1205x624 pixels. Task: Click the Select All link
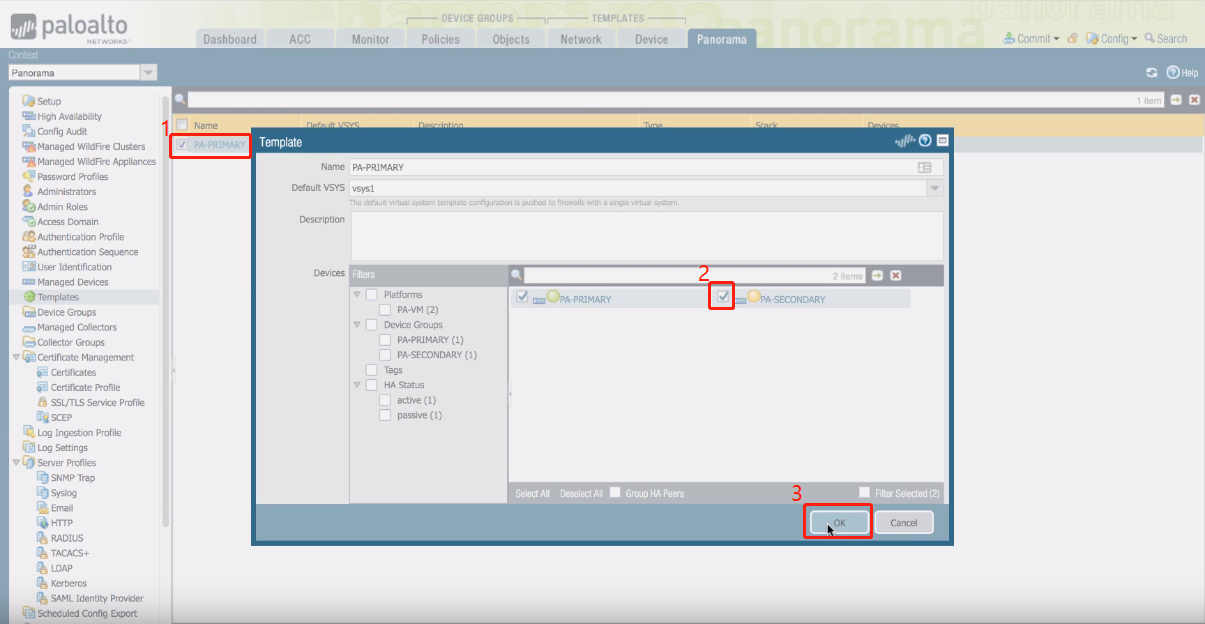pyautogui.click(x=532, y=494)
